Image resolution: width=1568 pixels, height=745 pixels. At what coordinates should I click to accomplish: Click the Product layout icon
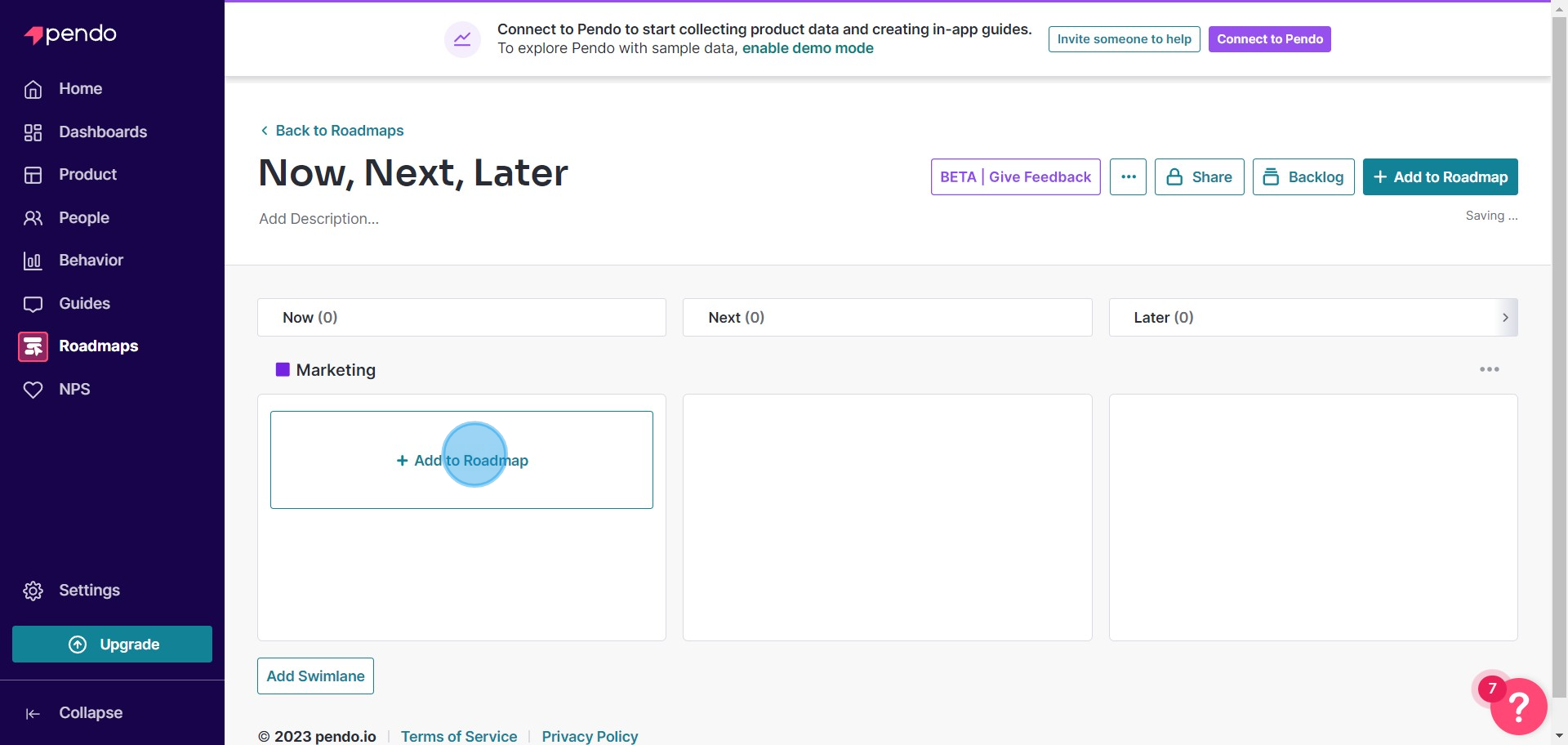[33, 175]
